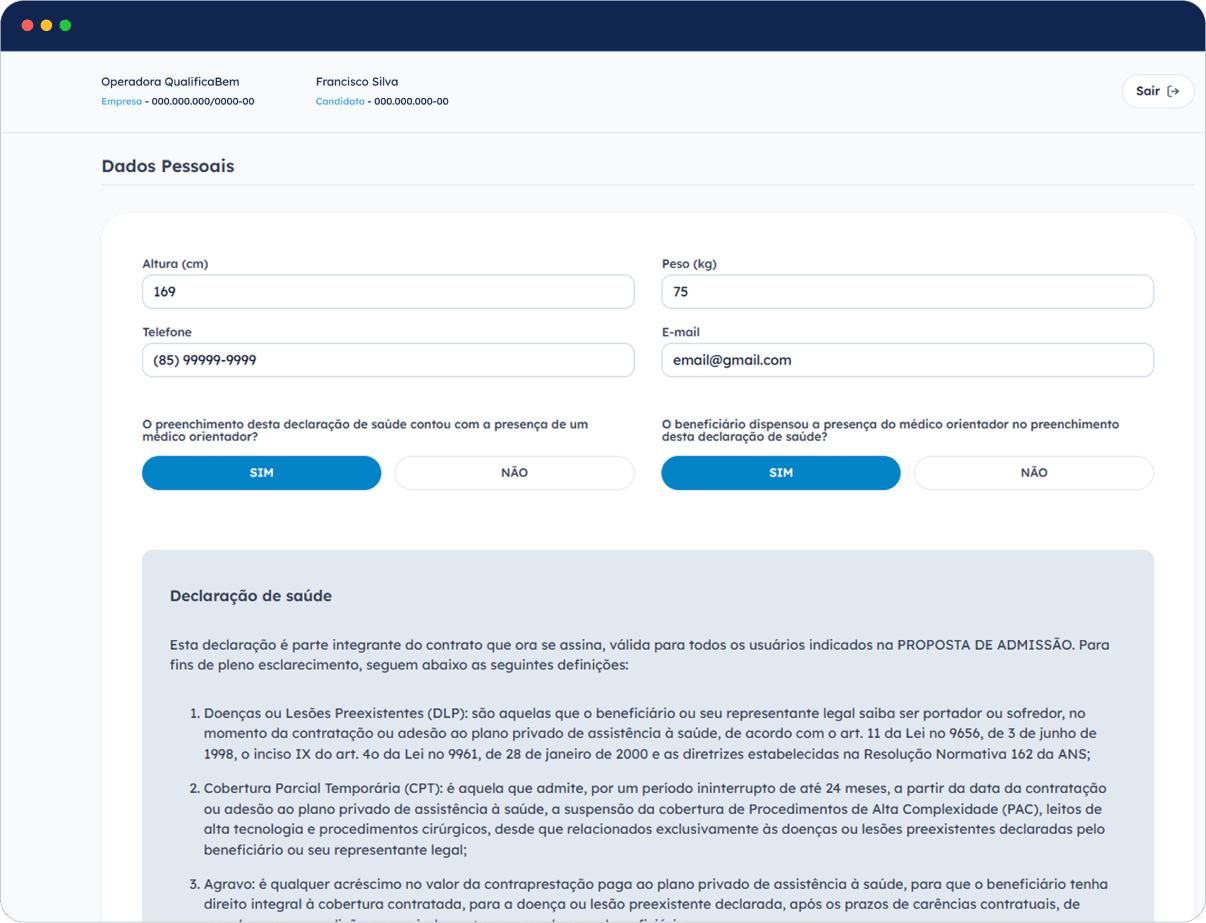Click the green maximize window dot
Screen dimensions: 1206x923
(65, 25)
